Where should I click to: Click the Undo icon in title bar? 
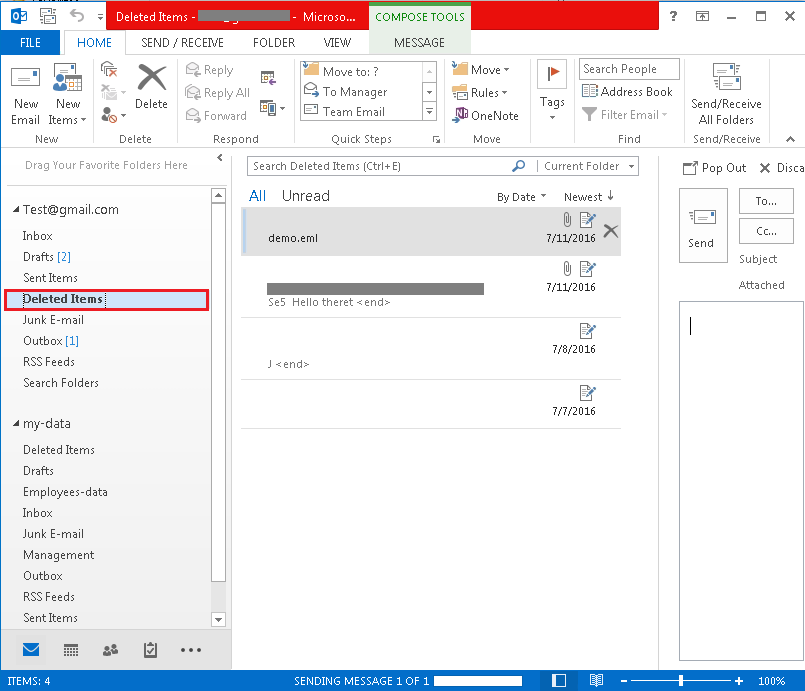77,16
